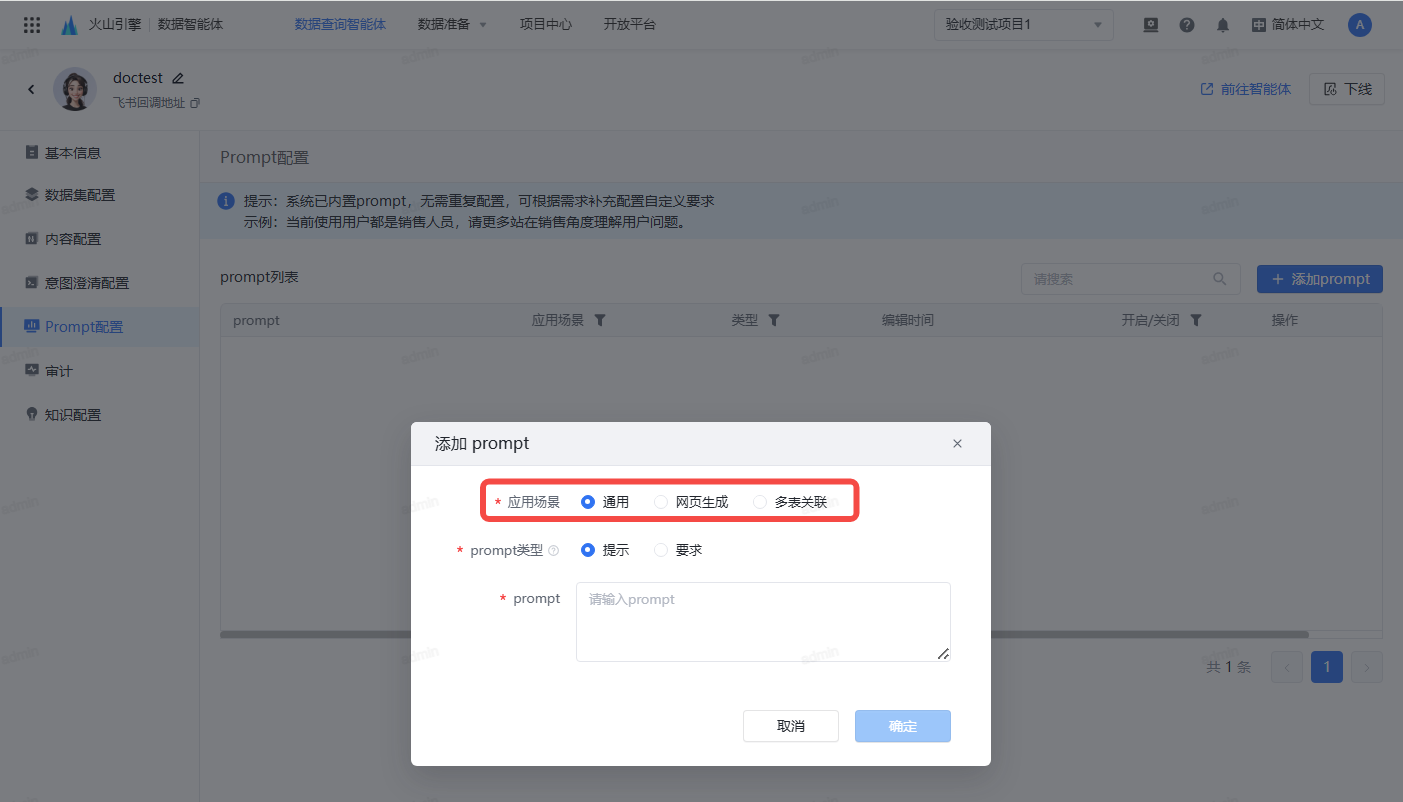Image resolution: width=1403 pixels, height=802 pixels.
Task: Open the 验收测试项目1 project dropdown
Action: [x=1024, y=25]
